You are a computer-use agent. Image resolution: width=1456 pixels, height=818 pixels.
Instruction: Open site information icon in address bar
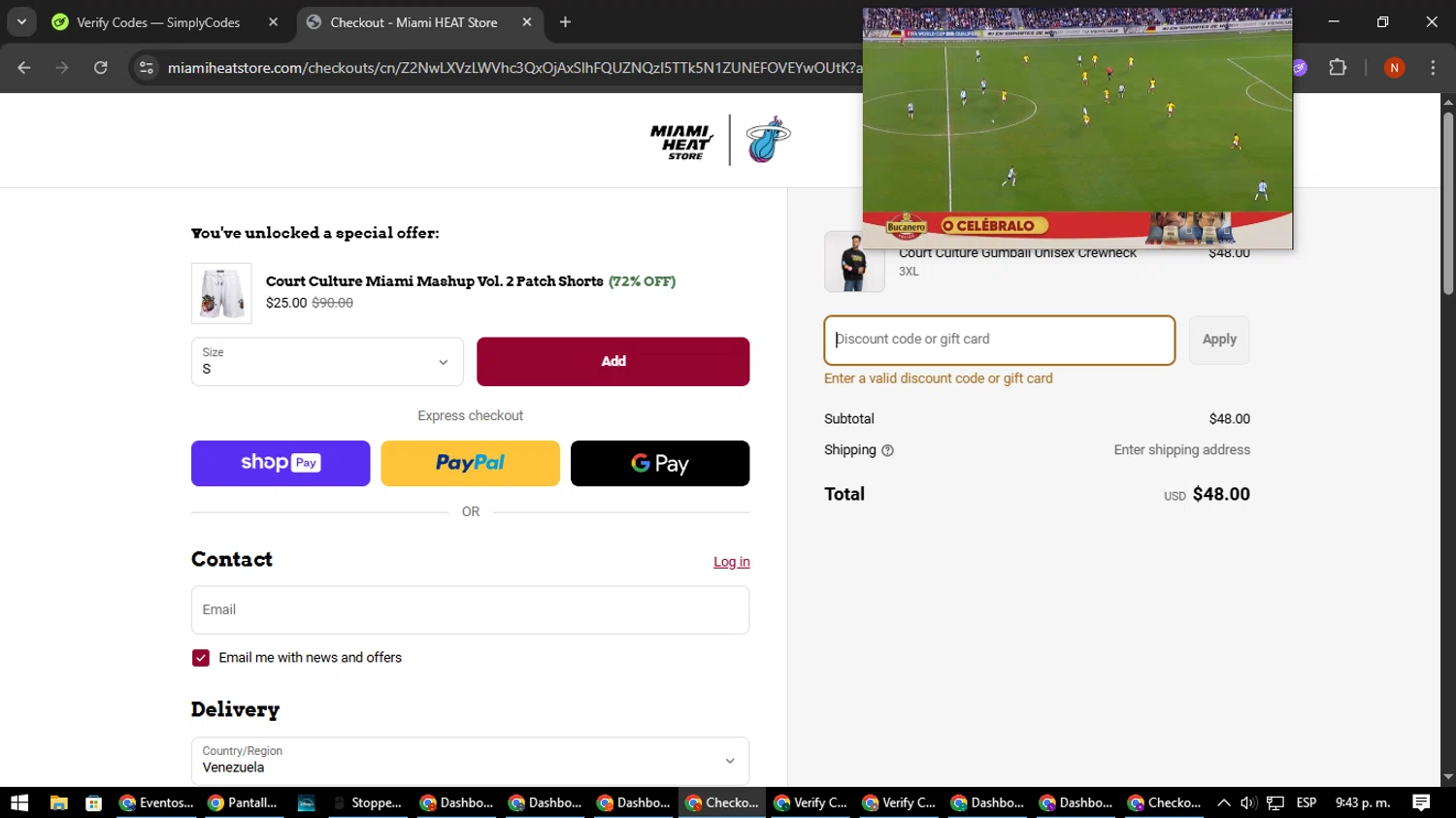147,67
